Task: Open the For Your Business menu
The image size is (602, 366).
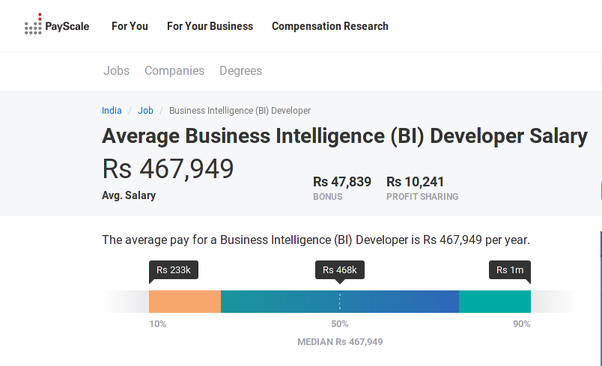Action: tap(210, 26)
